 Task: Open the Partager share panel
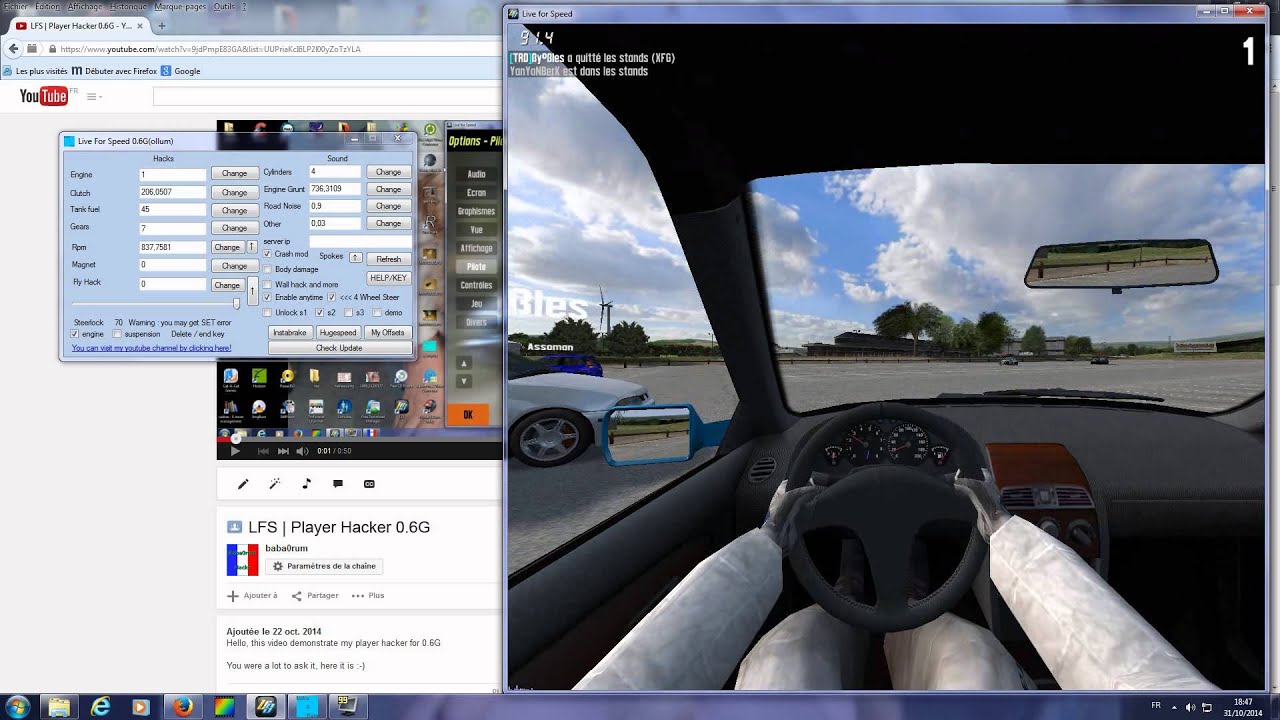click(x=315, y=596)
